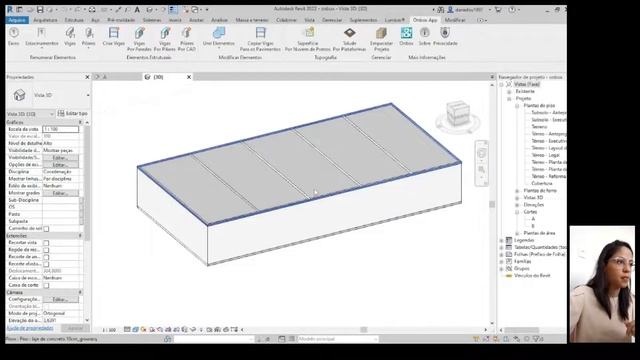This screenshot has height=360, width=640.
Task: Click the drawing area horizontal scrollbar thumb
Action: tap(363, 329)
